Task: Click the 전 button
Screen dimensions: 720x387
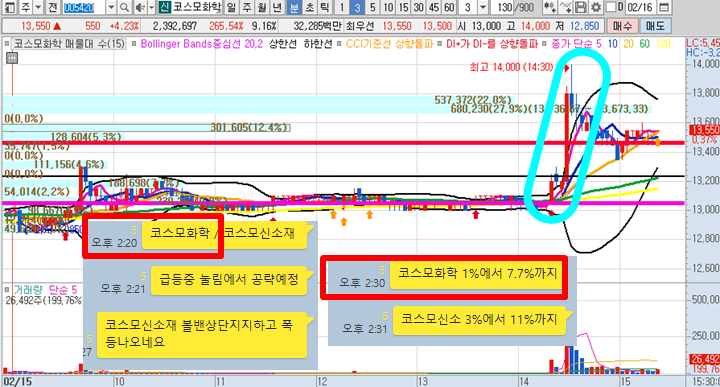Action: (x=53, y=7)
